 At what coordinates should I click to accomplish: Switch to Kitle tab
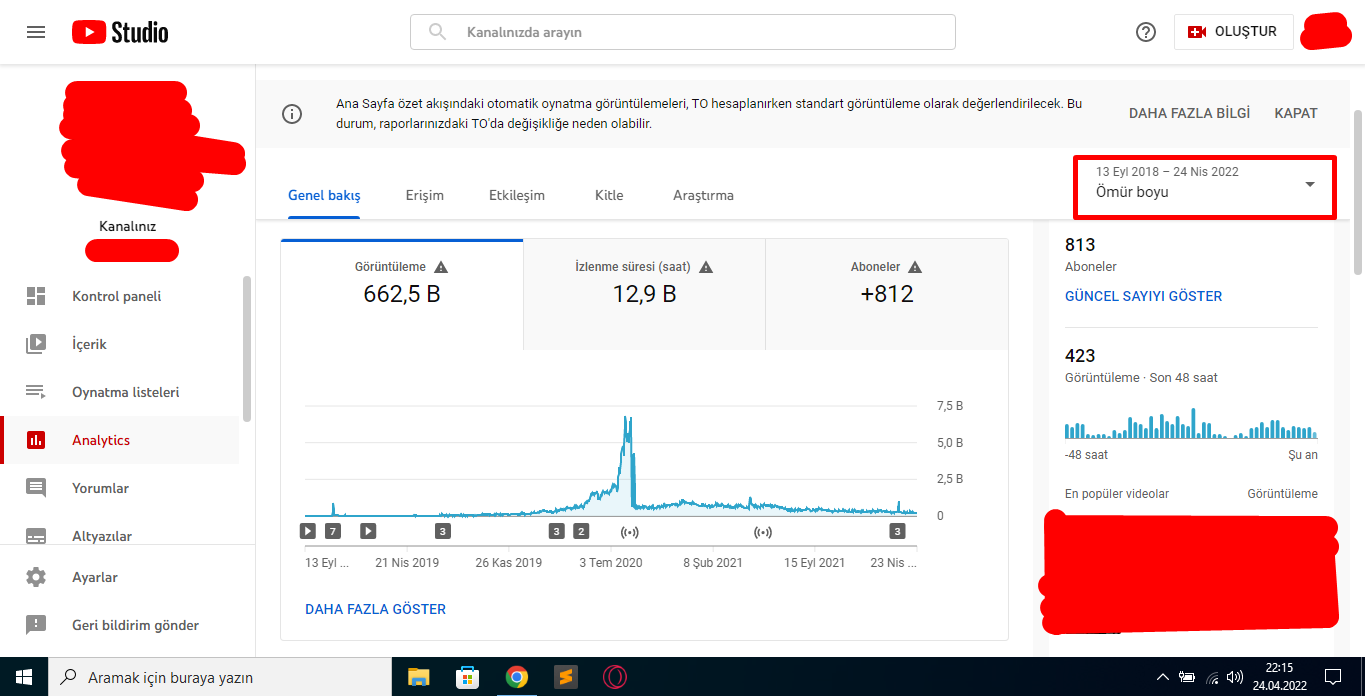[x=609, y=195]
